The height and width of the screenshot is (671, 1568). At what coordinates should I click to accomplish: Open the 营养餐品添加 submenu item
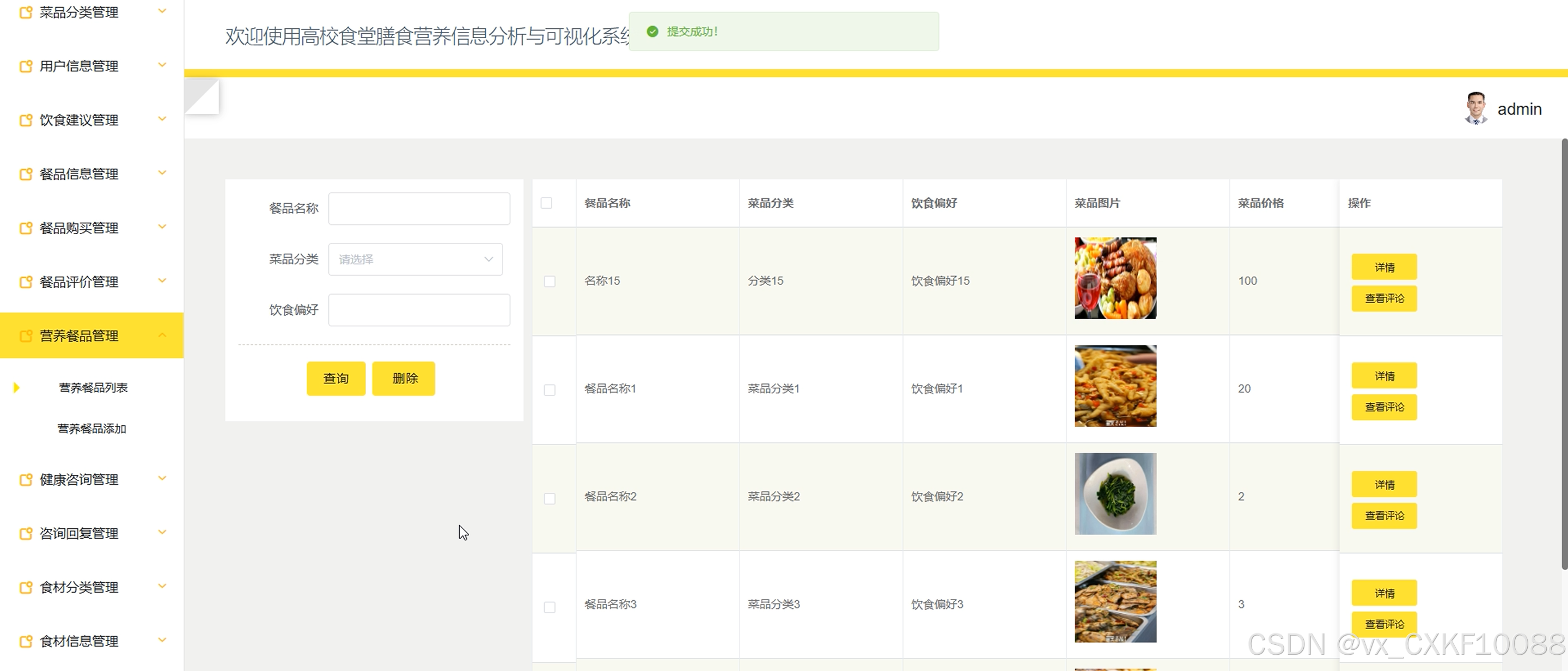[92, 429]
